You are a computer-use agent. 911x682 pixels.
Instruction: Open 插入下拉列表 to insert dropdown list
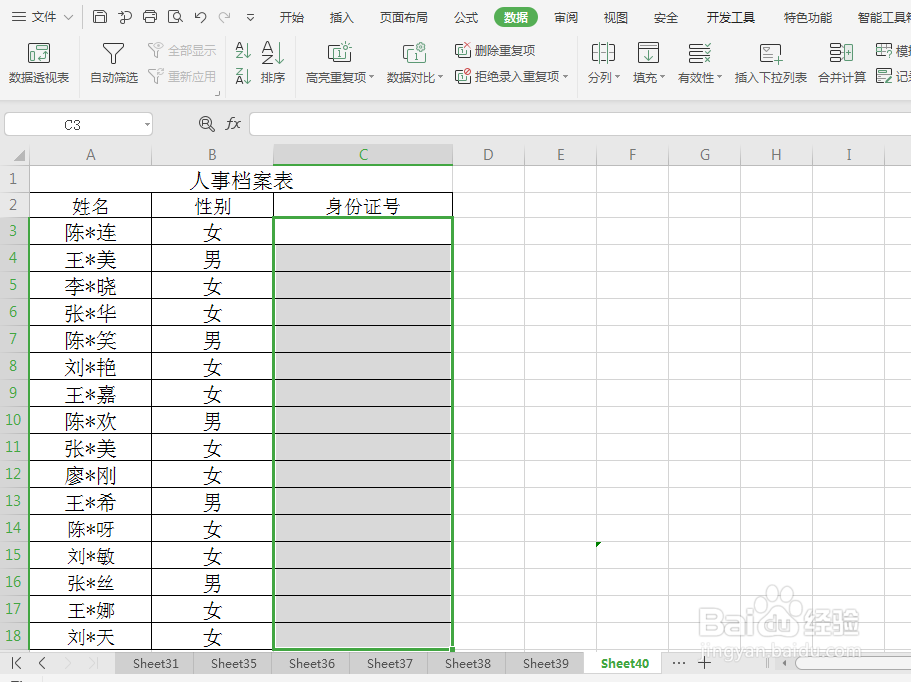[x=770, y=60]
